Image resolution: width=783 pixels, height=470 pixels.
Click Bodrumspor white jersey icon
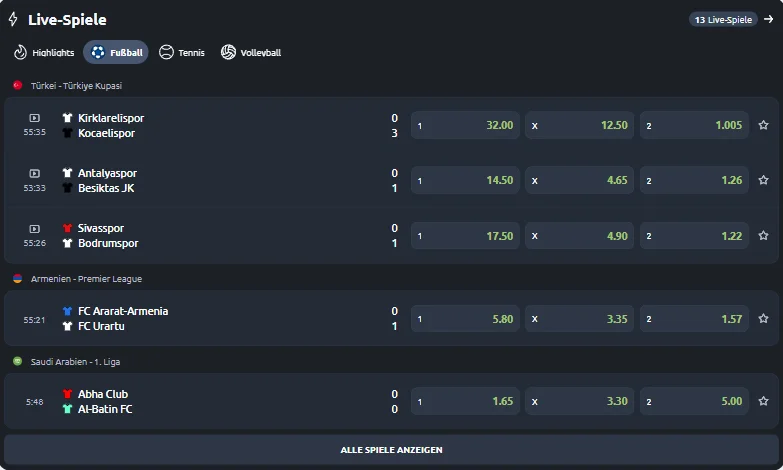pos(67,243)
